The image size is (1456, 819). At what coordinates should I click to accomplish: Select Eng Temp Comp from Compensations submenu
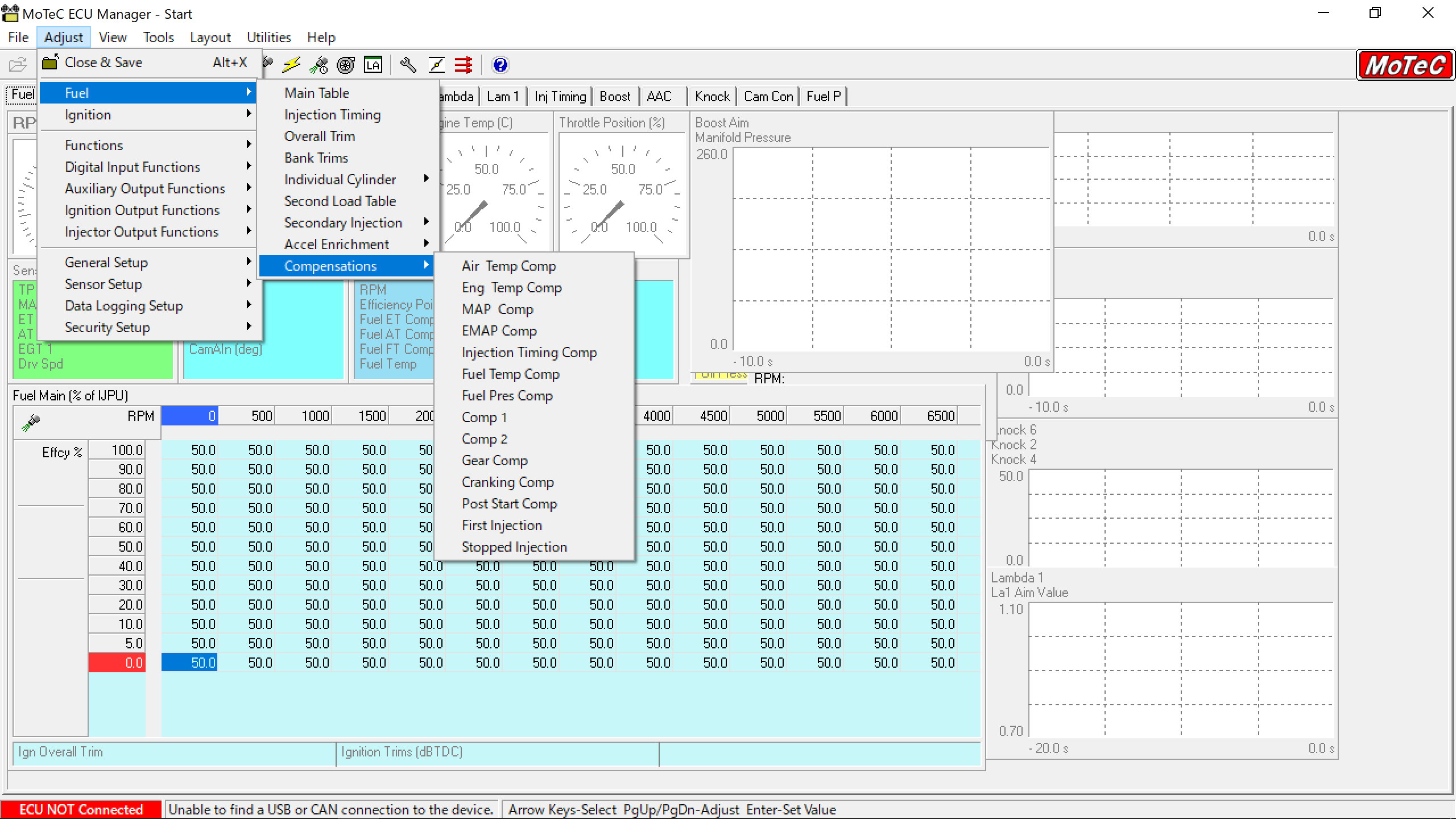[x=512, y=287]
